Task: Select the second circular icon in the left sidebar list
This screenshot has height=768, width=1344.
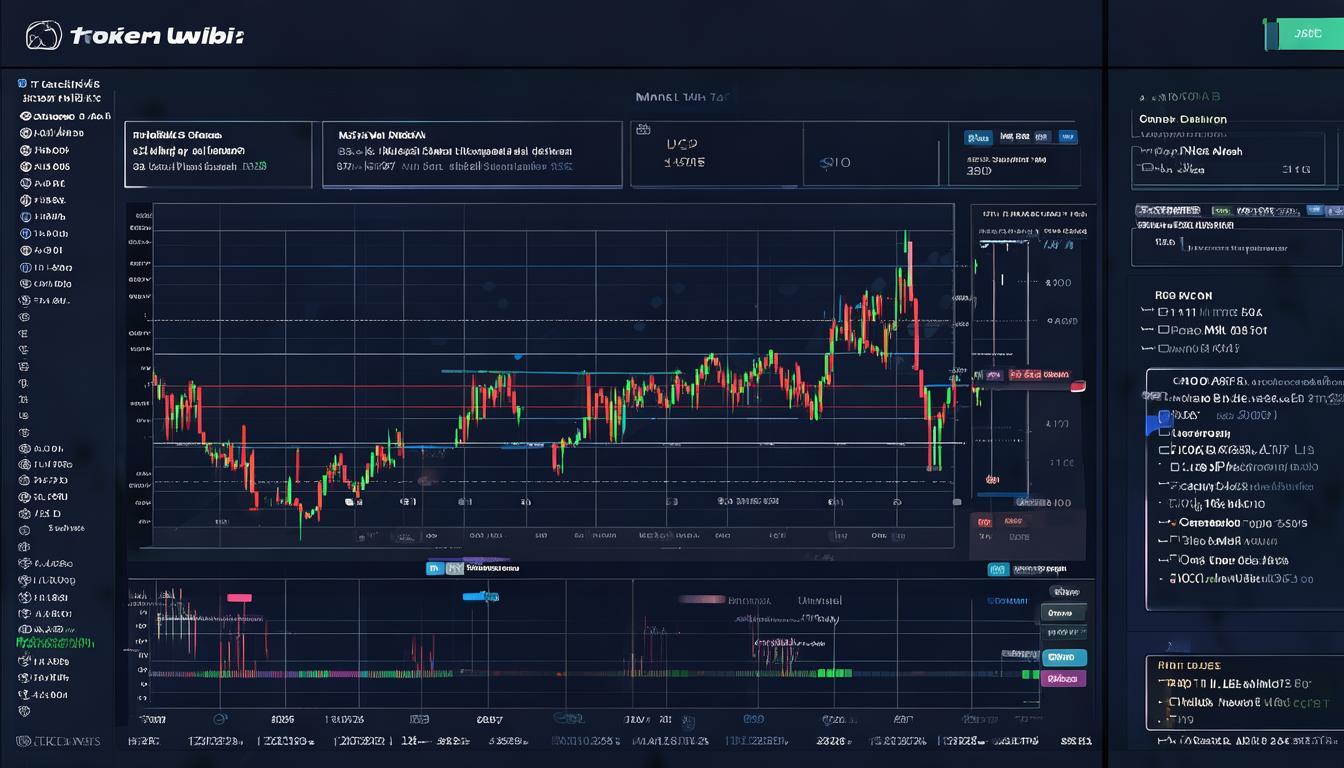Action: pyautogui.click(x=26, y=133)
